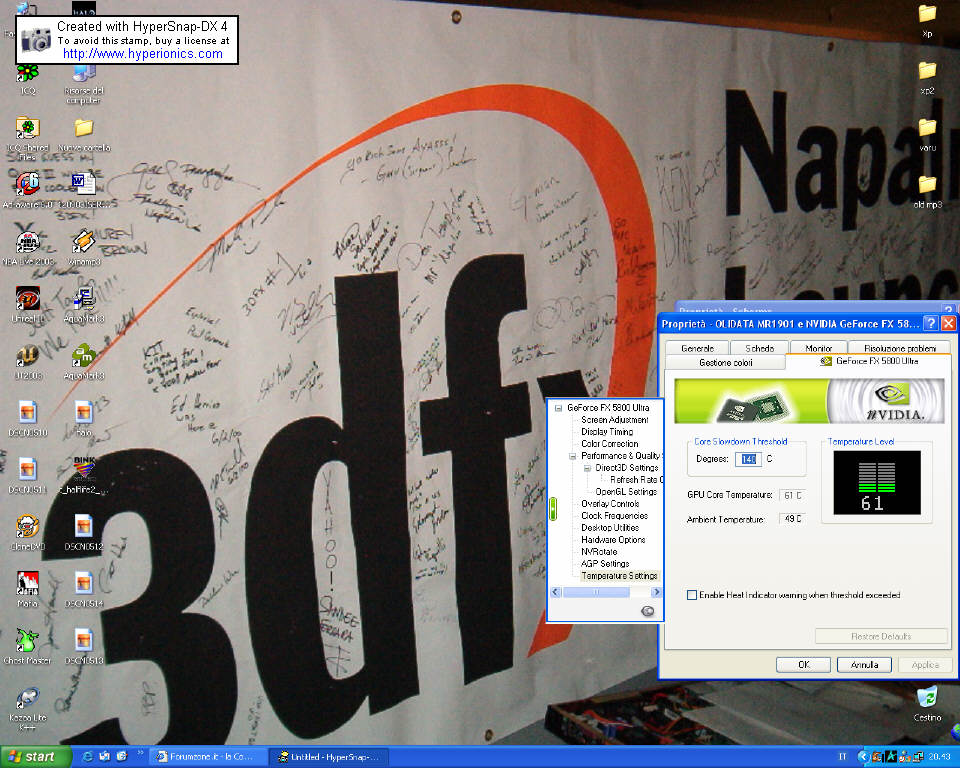Viewport: 960px width, 768px height.
Task: Launch the UT2003 shortcut
Action: pyautogui.click(x=28, y=362)
